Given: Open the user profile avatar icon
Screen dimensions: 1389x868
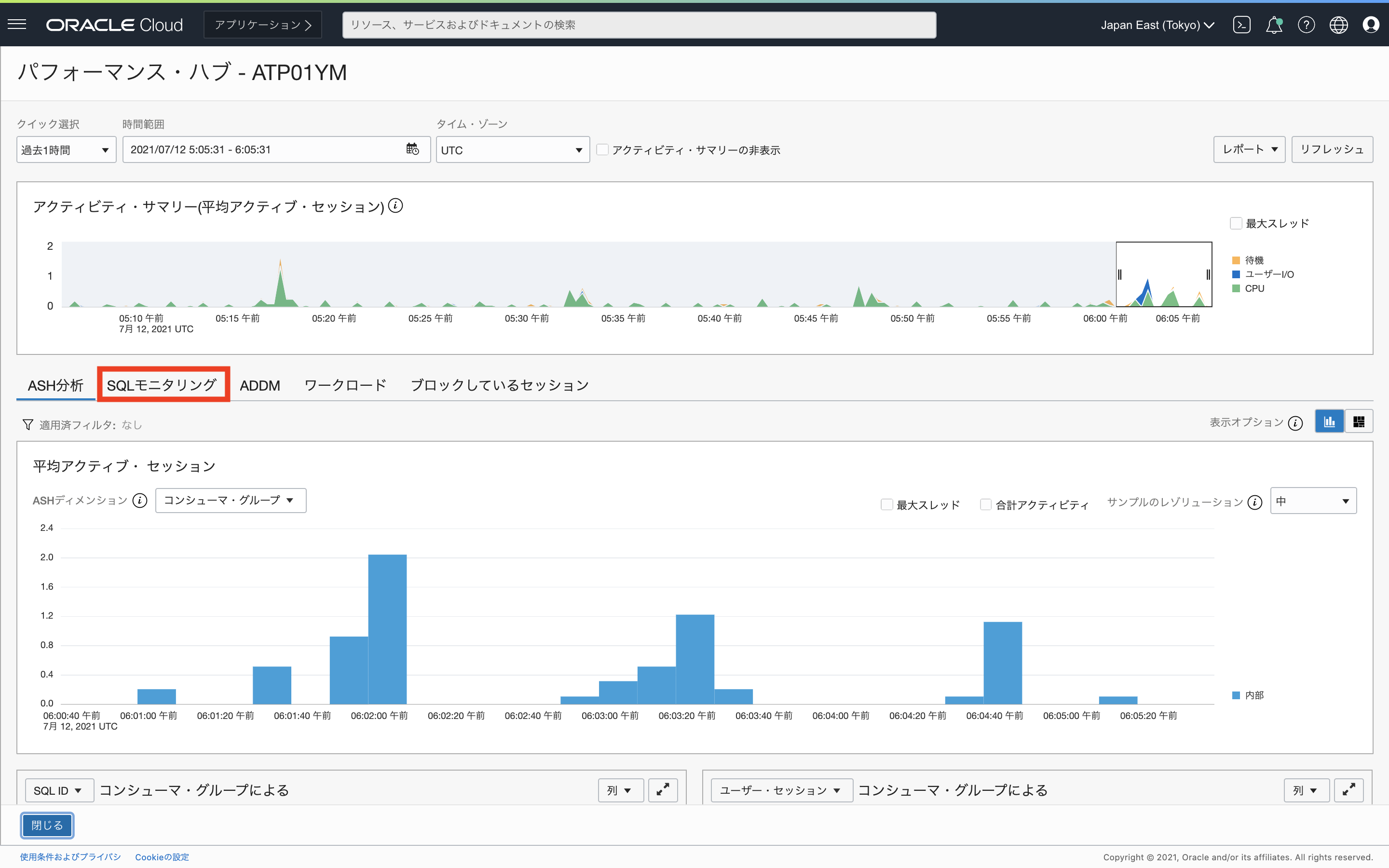Looking at the screenshot, I should click(1371, 25).
